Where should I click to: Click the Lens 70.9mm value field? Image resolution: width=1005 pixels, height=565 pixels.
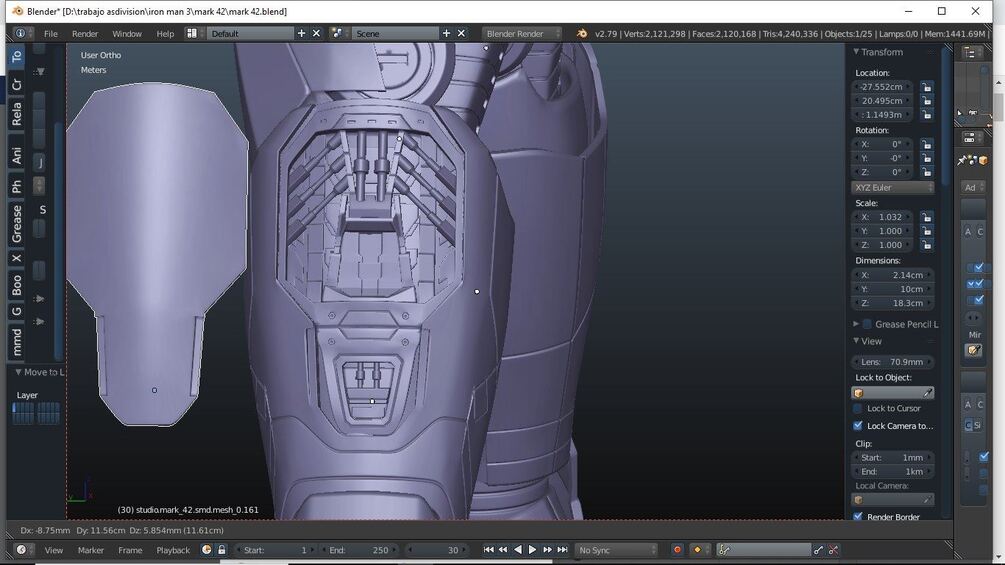(892, 362)
